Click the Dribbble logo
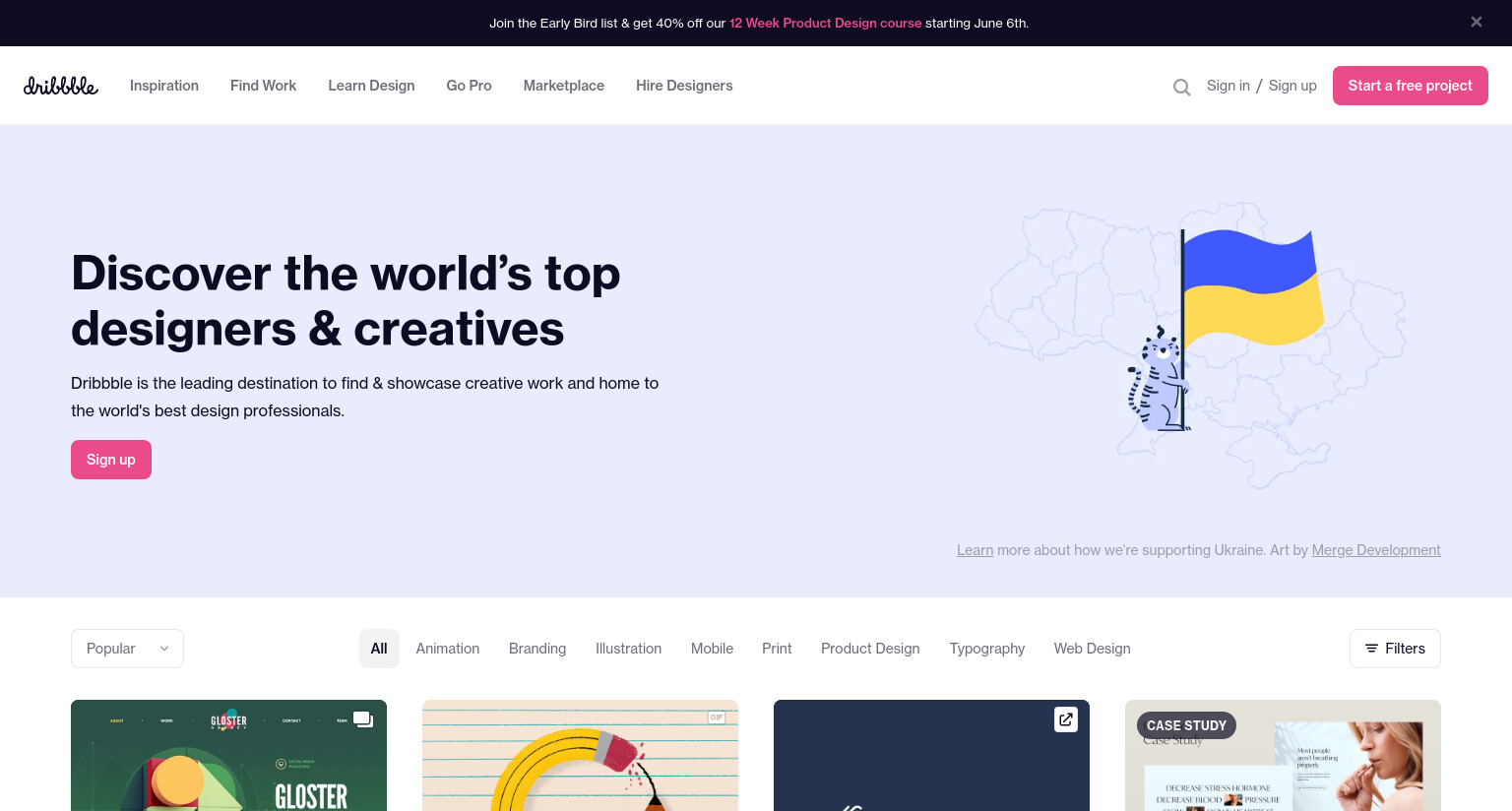 pyautogui.click(x=61, y=86)
